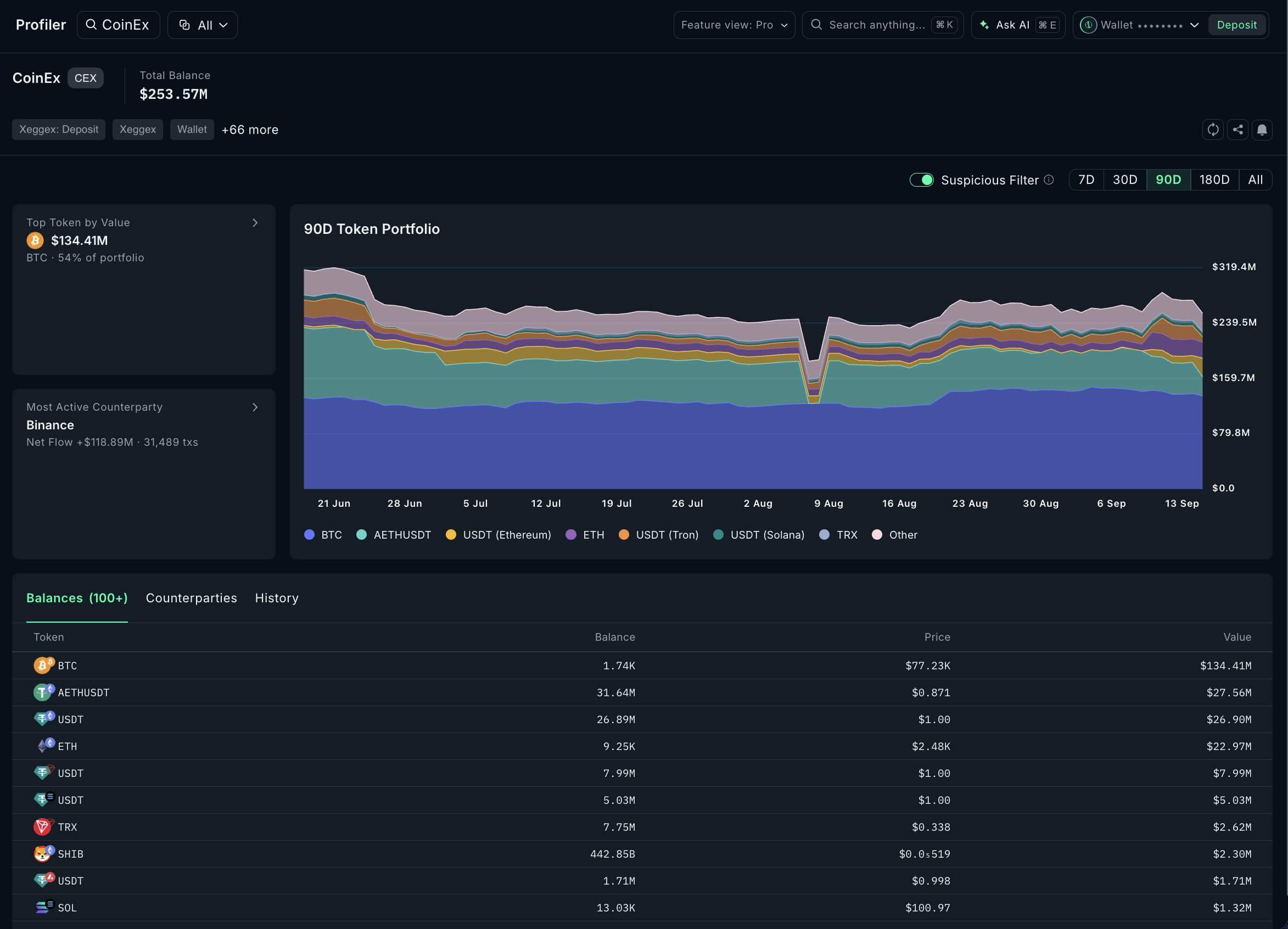Click the Other legend entry
The width and height of the screenshot is (1288, 929).
(894, 534)
